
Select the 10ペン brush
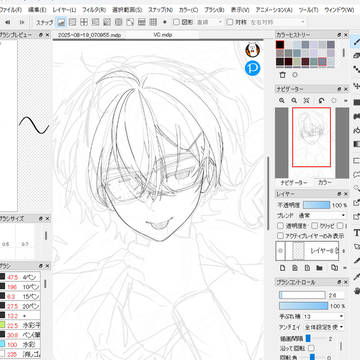pyautogui.click(x=20, y=287)
